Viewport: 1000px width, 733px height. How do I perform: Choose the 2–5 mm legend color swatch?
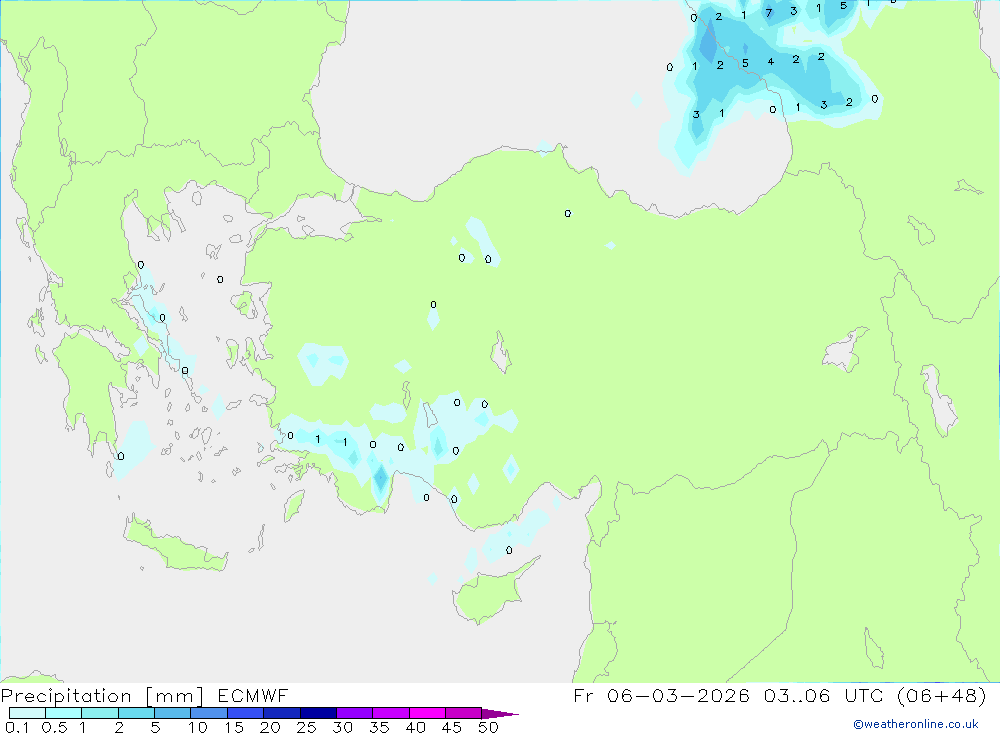[x=136, y=713]
